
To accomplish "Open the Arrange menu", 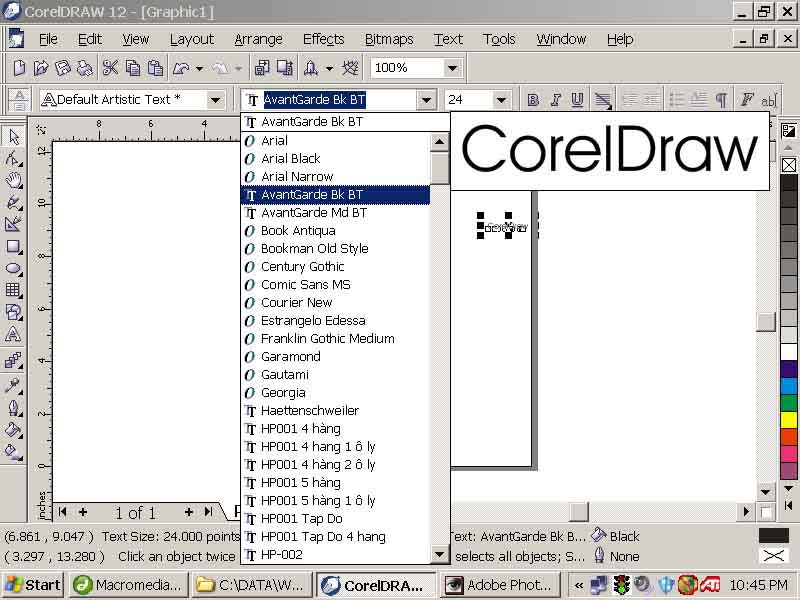I will point(258,39).
